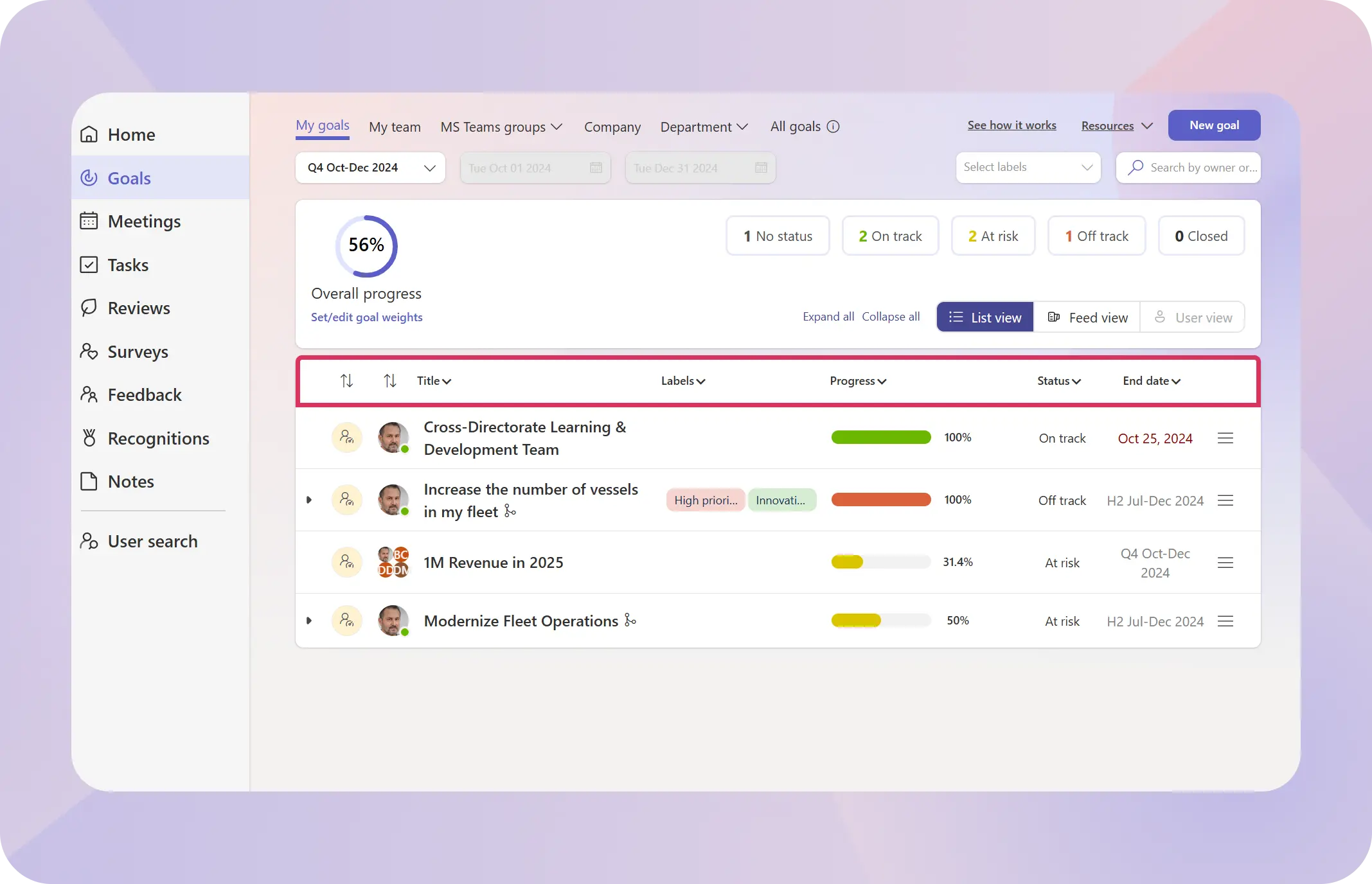Click Collapse all
The image size is (1372, 884).
pos(891,317)
